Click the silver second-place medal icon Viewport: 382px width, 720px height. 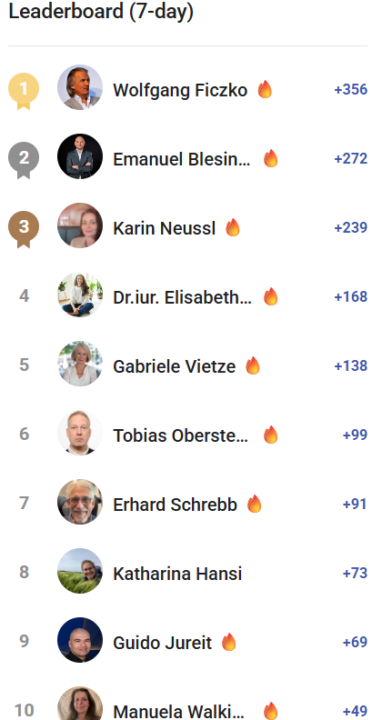tap(23, 160)
